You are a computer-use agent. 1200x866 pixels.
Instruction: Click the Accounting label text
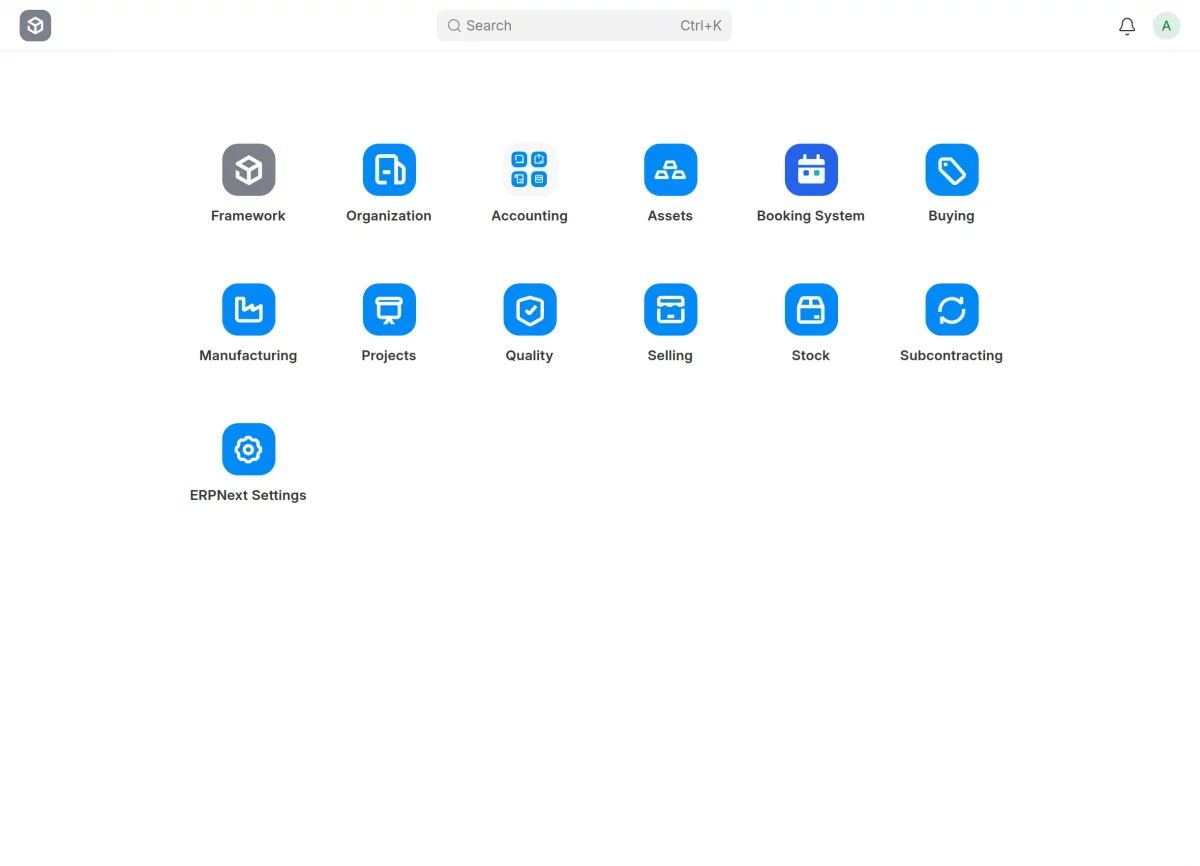(x=529, y=216)
